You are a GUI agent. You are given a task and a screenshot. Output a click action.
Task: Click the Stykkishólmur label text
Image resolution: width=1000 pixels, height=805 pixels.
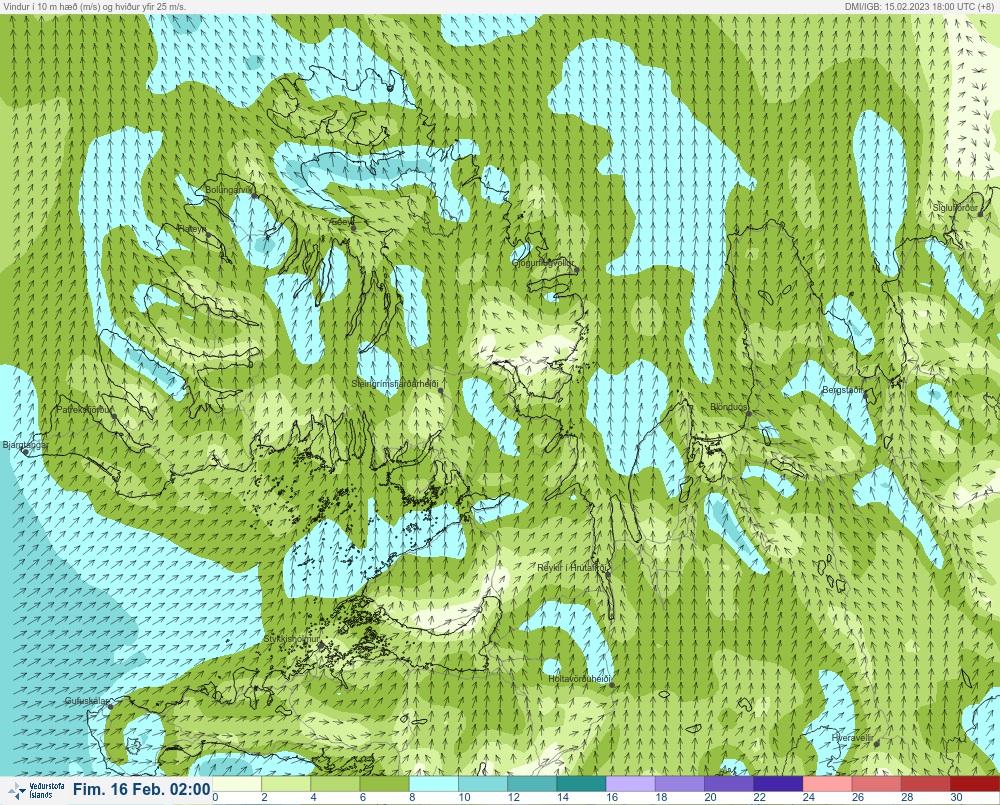click(x=291, y=639)
